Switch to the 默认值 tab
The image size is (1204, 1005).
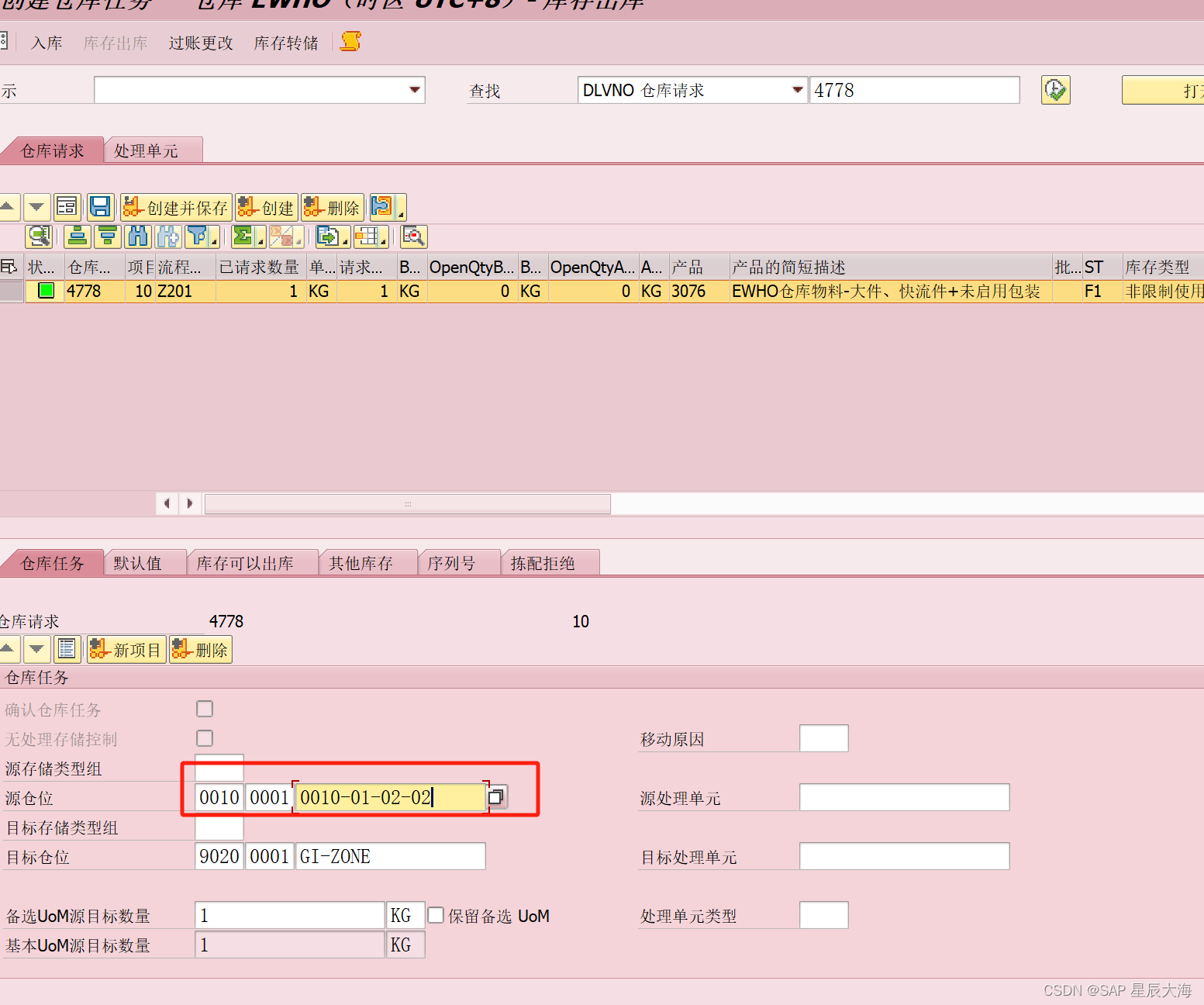click(x=145, y=563)
